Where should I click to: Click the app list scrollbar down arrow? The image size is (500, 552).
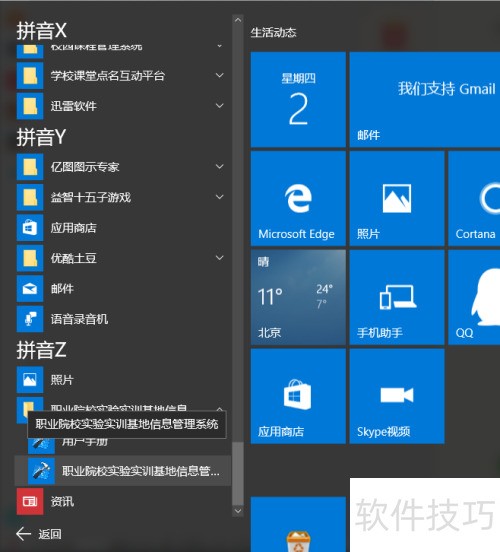(238, 511)
